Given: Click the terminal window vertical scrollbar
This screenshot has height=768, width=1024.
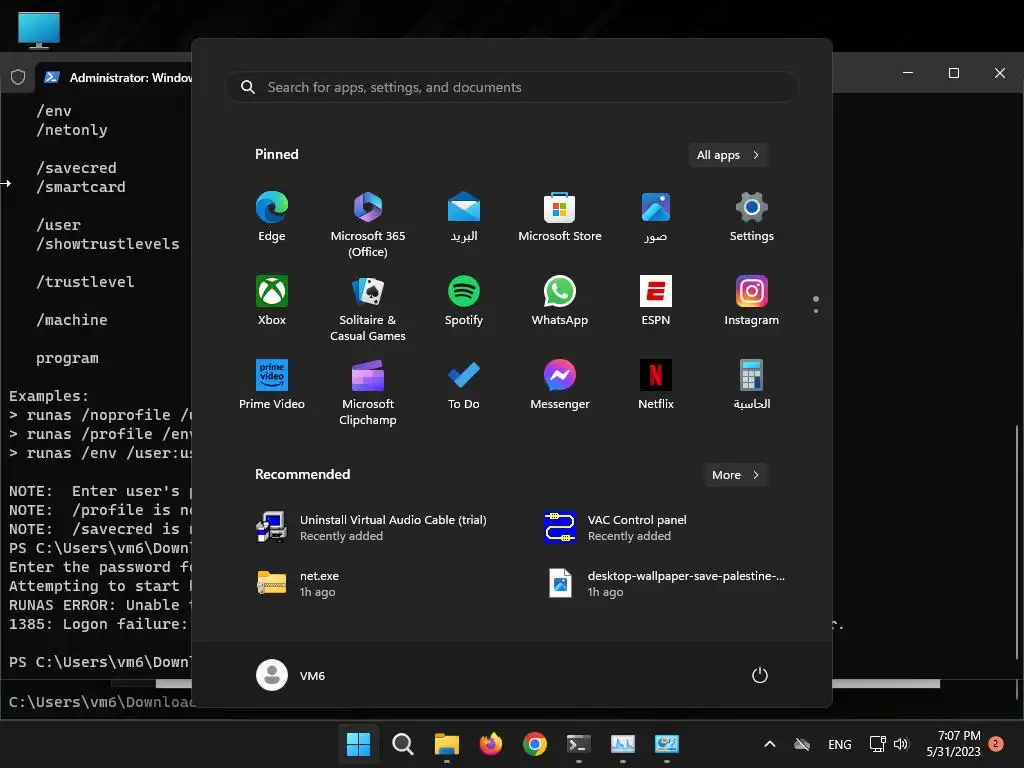Looking at the screenshot, I should pos(1017,542).
